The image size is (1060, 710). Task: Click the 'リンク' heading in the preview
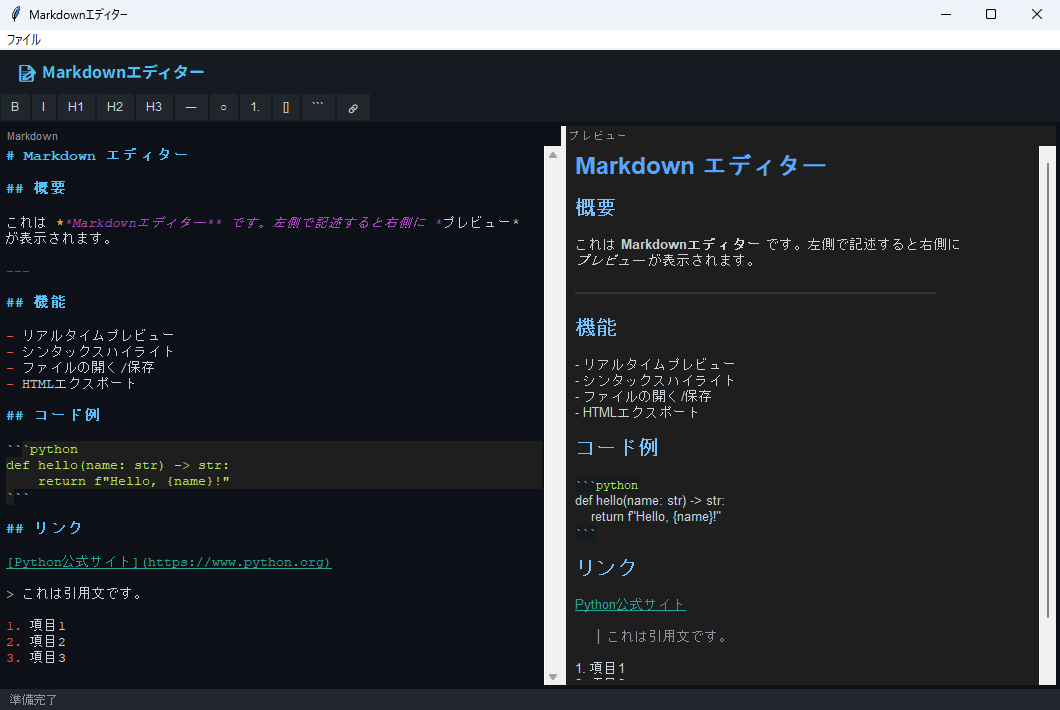tap(606, 567)
